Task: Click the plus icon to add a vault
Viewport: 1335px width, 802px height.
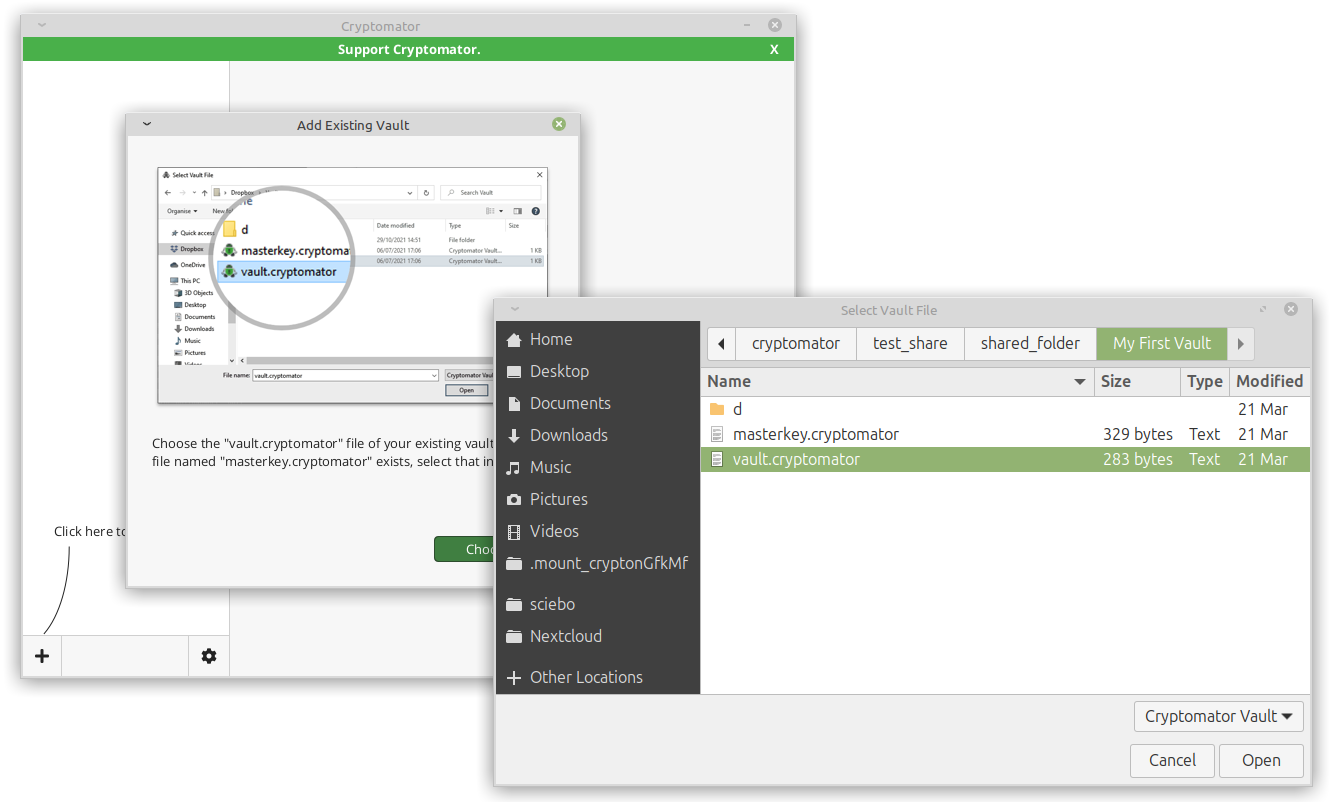Action: (x=42, y=656)
